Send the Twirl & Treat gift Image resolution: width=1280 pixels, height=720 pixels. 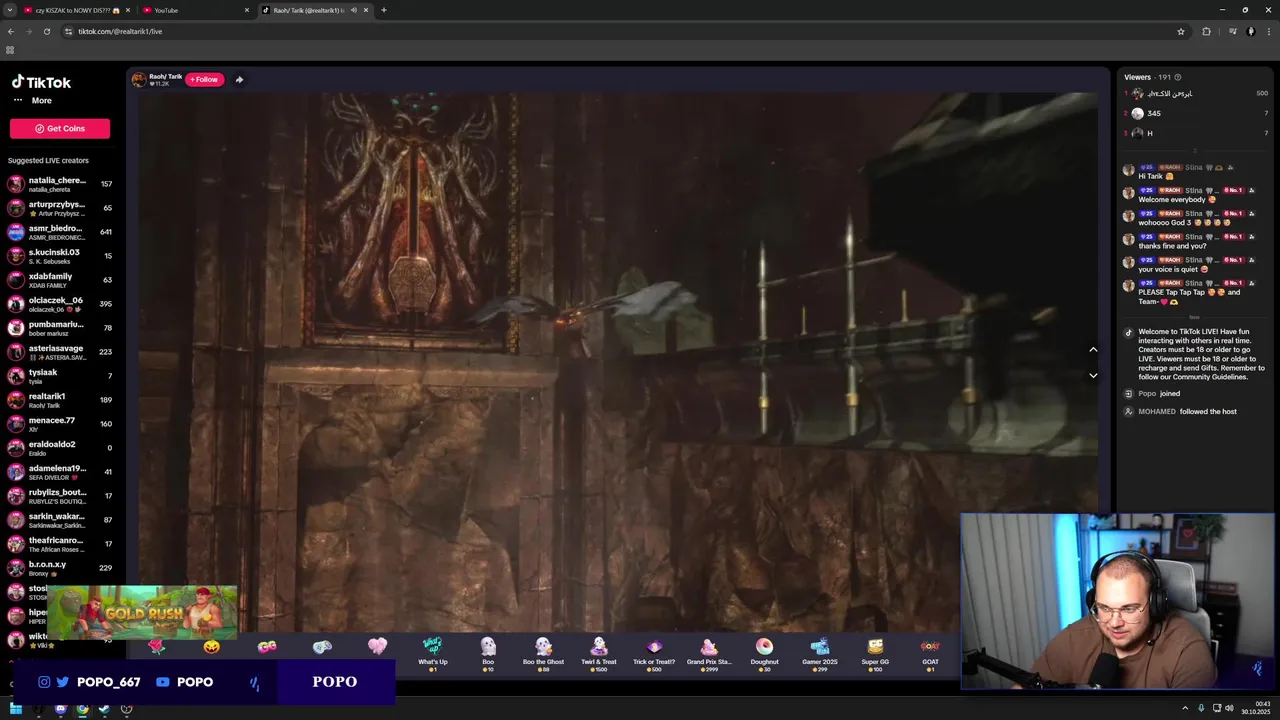599,654
